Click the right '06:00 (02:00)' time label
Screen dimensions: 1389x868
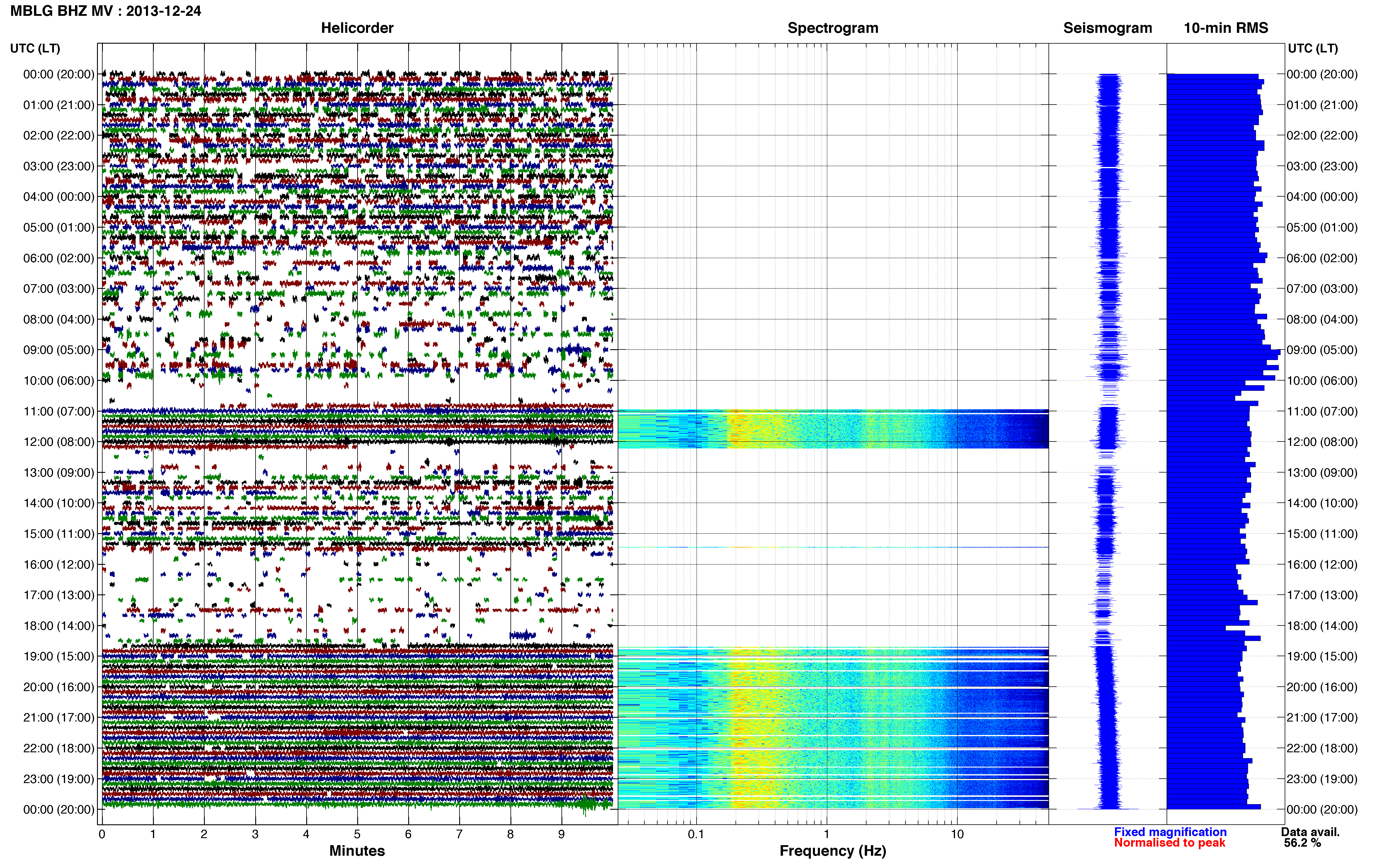pyautogui.click(x=1322, y=258)
